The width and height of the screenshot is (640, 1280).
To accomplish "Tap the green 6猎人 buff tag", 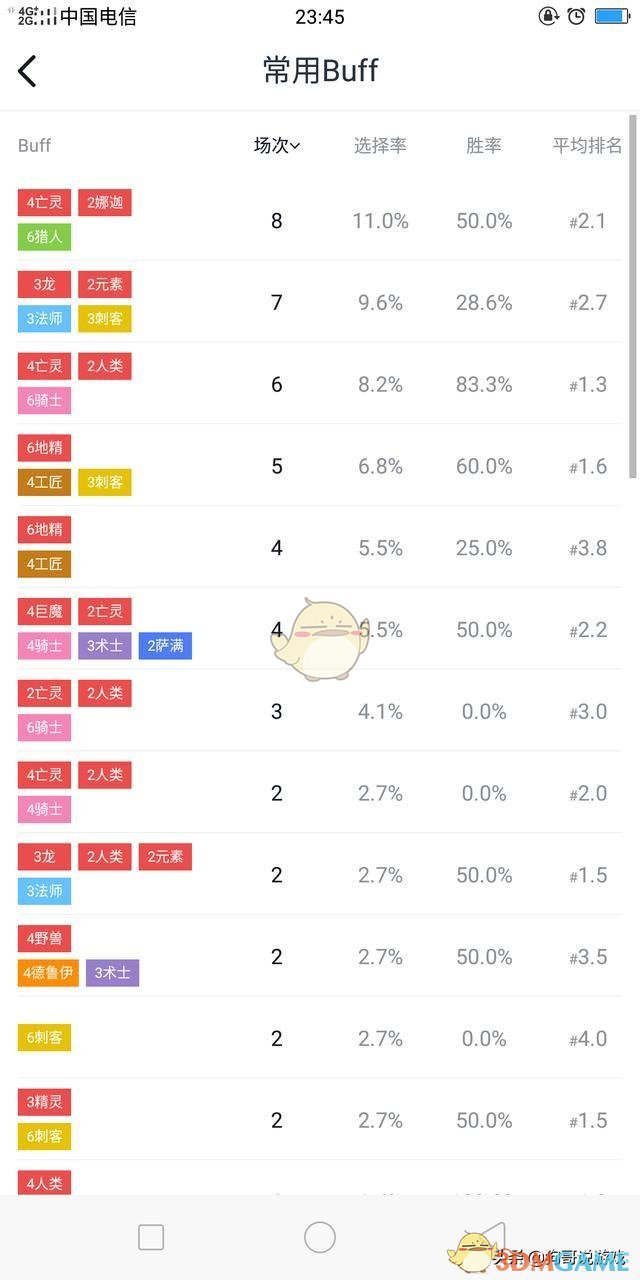I will pos(44,237).
